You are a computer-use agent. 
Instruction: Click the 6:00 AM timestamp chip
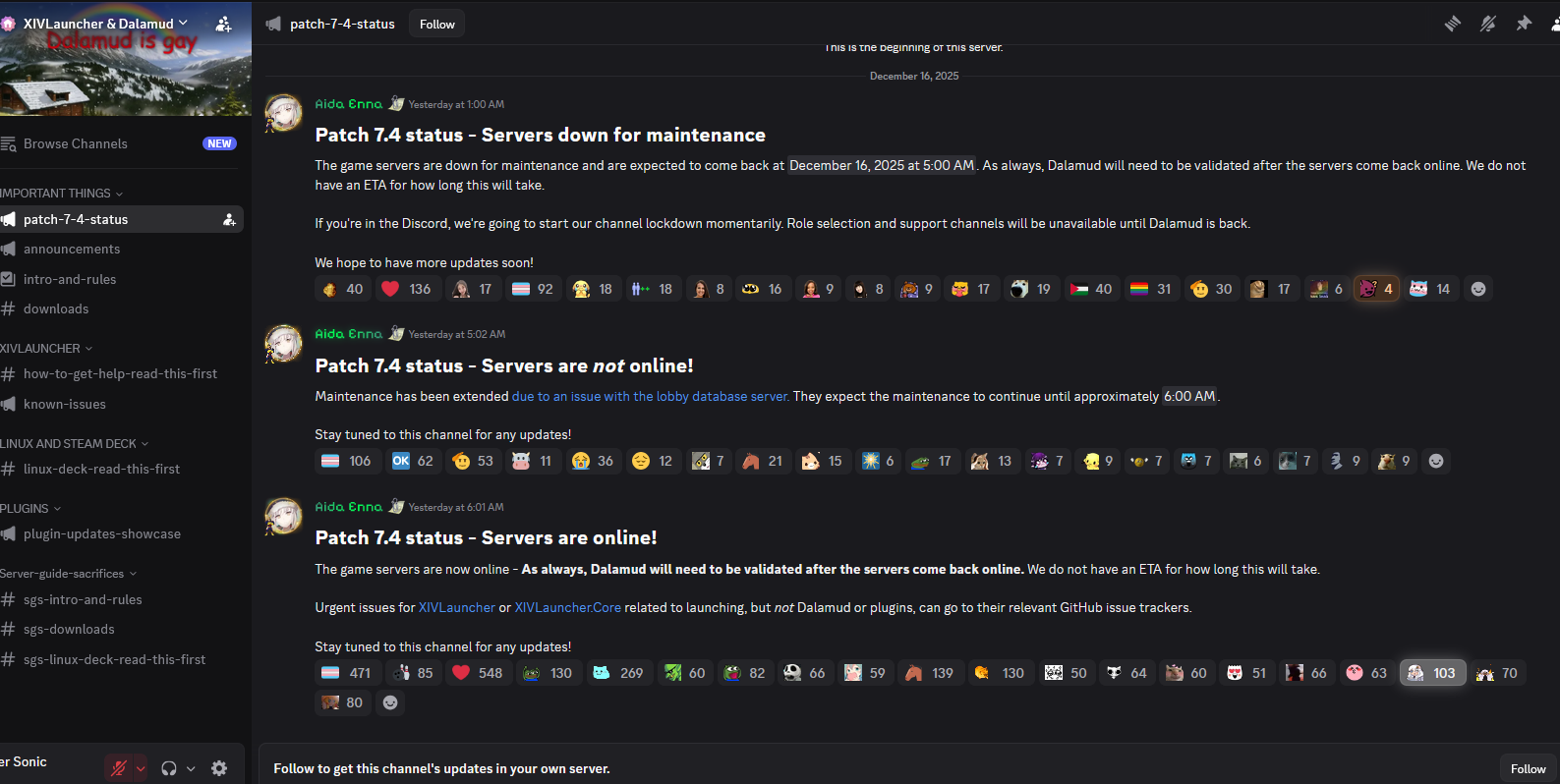click(x=1189, y=396)
